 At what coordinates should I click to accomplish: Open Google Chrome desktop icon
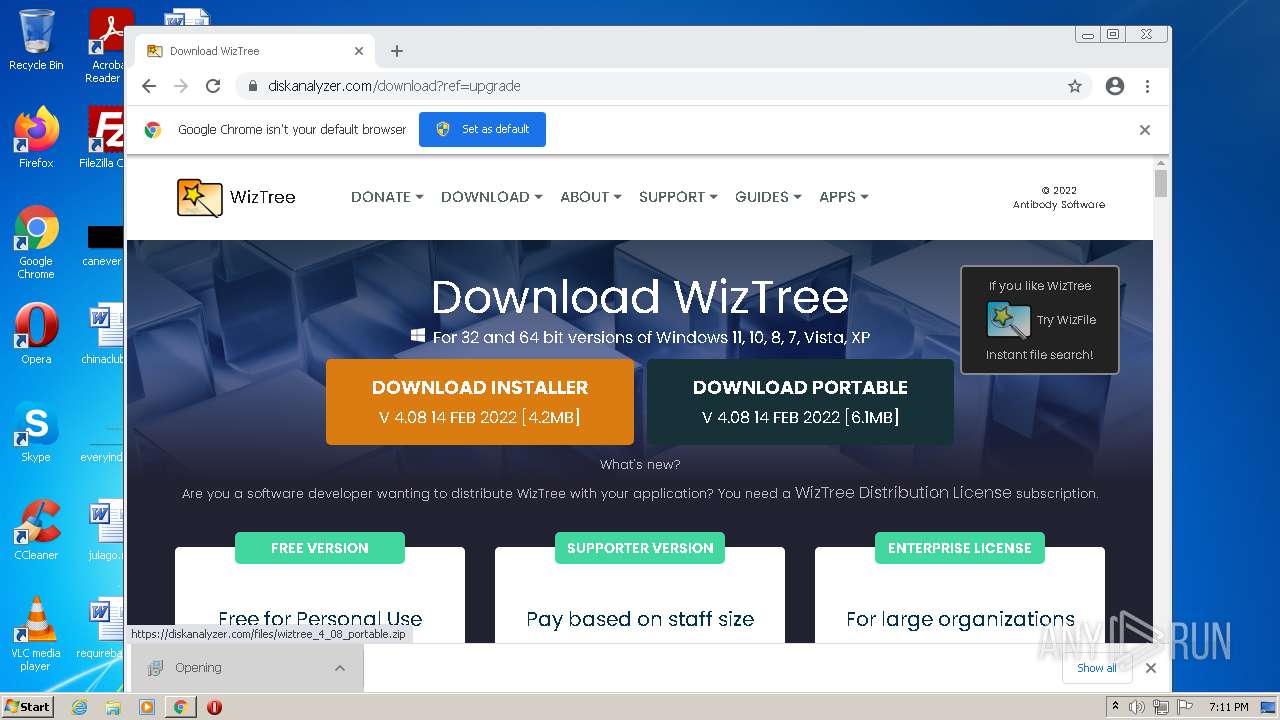(36, 243)
